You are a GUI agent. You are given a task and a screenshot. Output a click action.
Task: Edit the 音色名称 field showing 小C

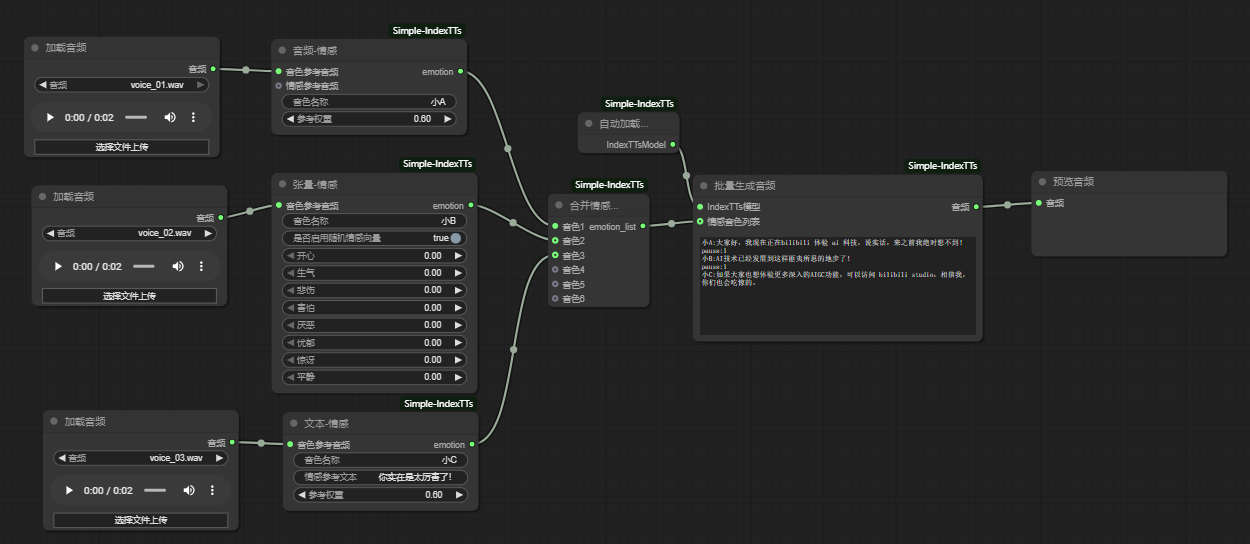(x=380, y=460)
